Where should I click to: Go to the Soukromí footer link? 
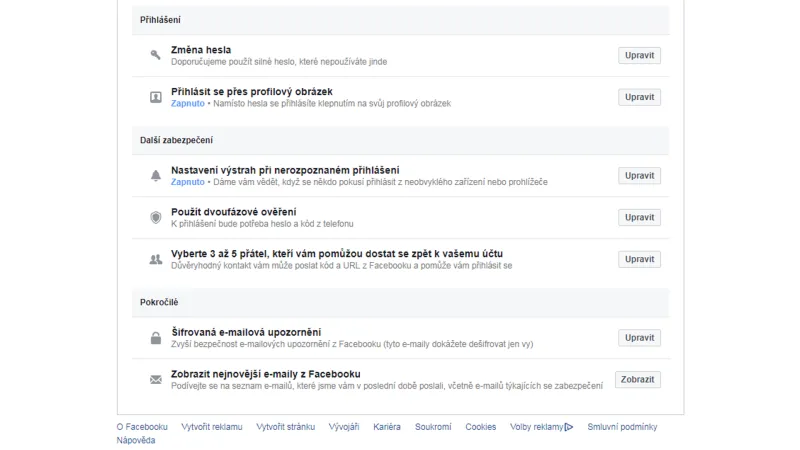click(433, 427)
